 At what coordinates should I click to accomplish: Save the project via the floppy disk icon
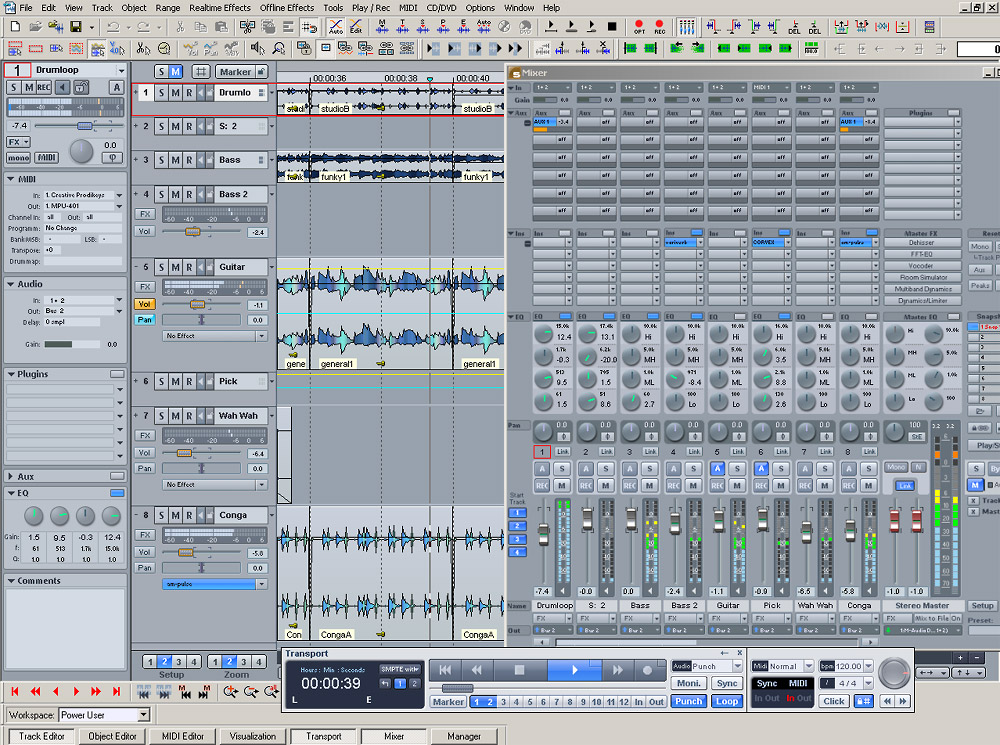pos(76,27)
